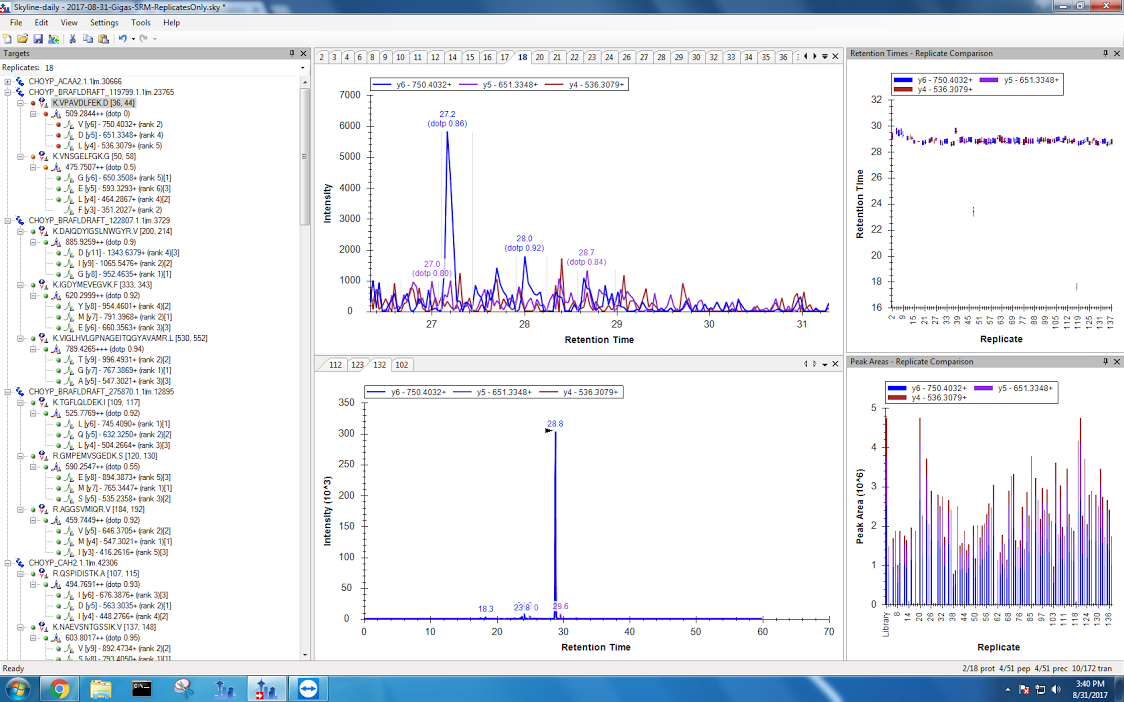
Task: Click the Open file toolbar icon
Action: [x=22, y=38]
